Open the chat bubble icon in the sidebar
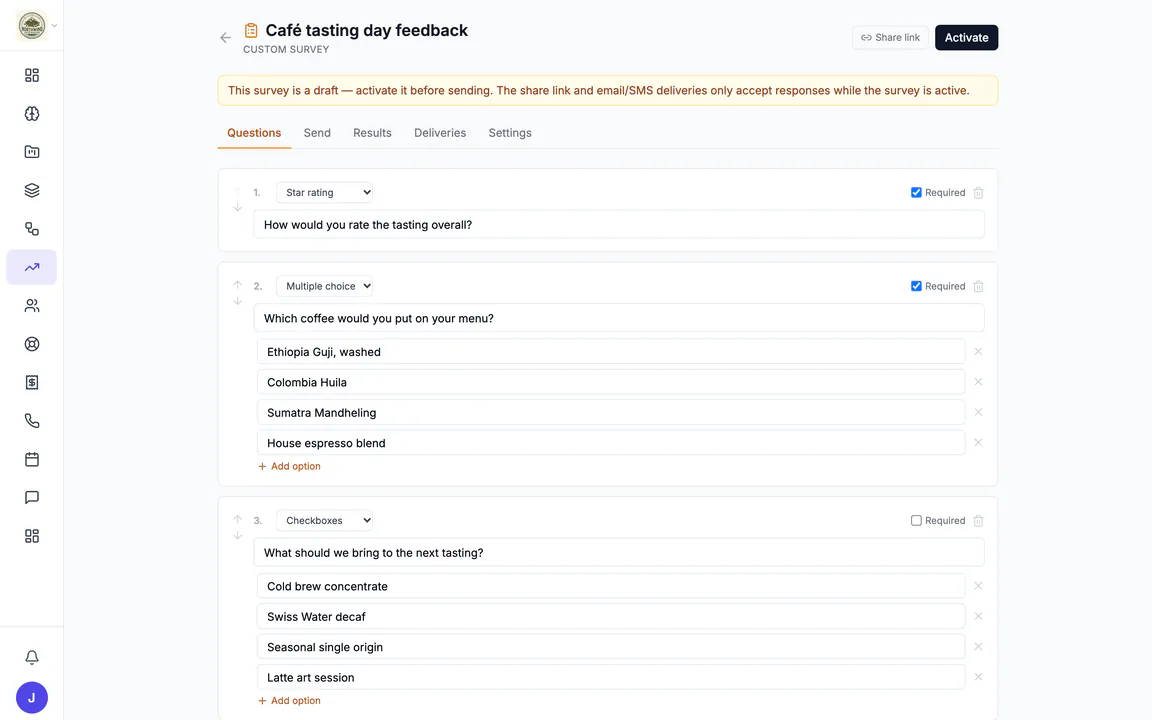This screenshot has width=1152, height=720. (32, 497)
